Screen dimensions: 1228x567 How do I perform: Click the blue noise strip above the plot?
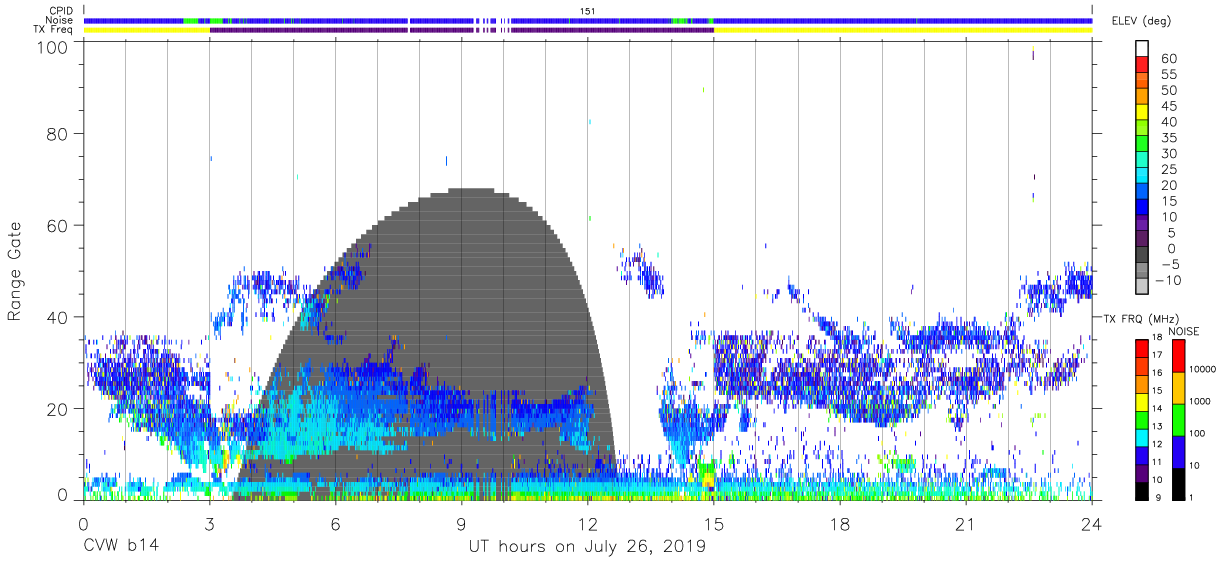tap(588, 20)
